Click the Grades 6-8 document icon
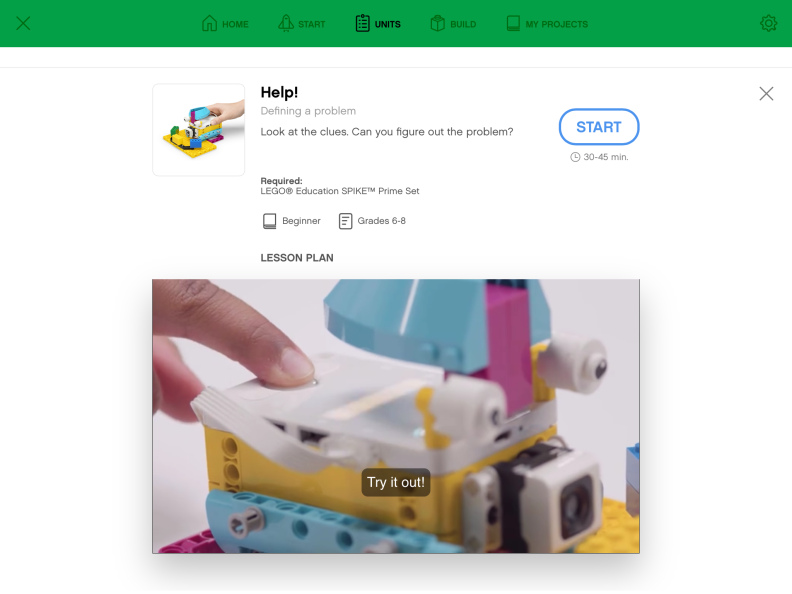Screen dimensions: 792x594 345,221
